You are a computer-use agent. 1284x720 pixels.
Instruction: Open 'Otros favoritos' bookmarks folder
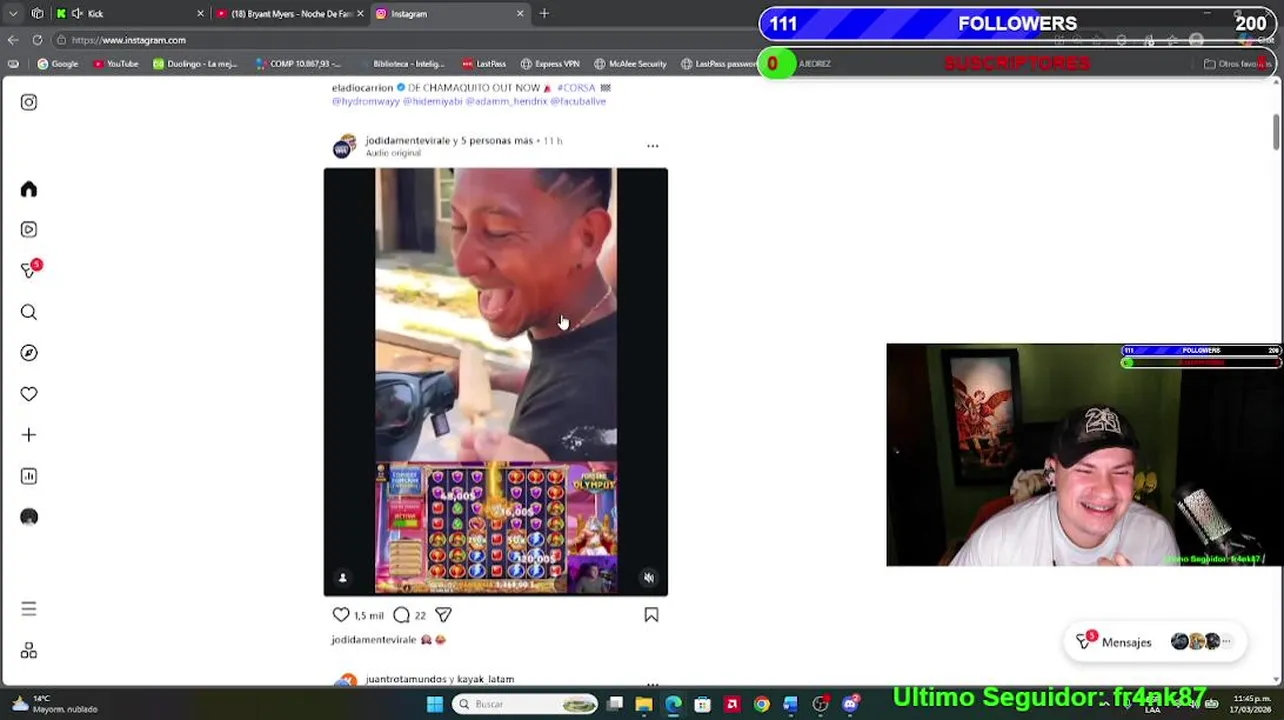tap(1238, 64)
